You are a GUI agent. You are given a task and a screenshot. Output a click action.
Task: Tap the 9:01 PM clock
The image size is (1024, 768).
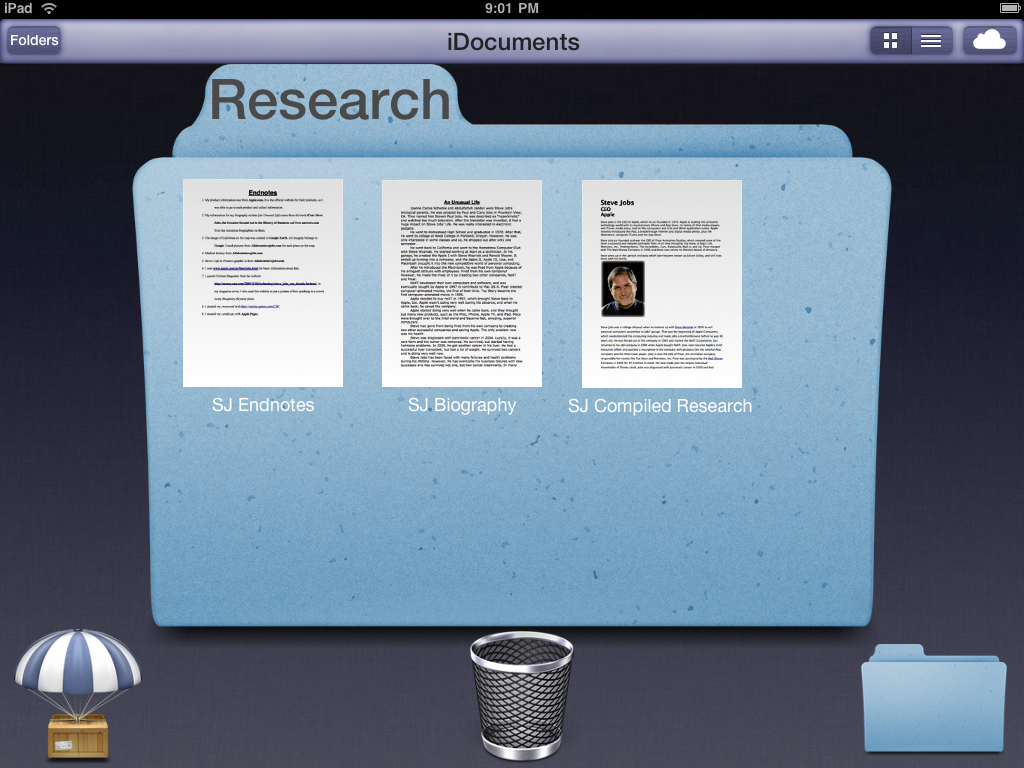click(511, 8)
